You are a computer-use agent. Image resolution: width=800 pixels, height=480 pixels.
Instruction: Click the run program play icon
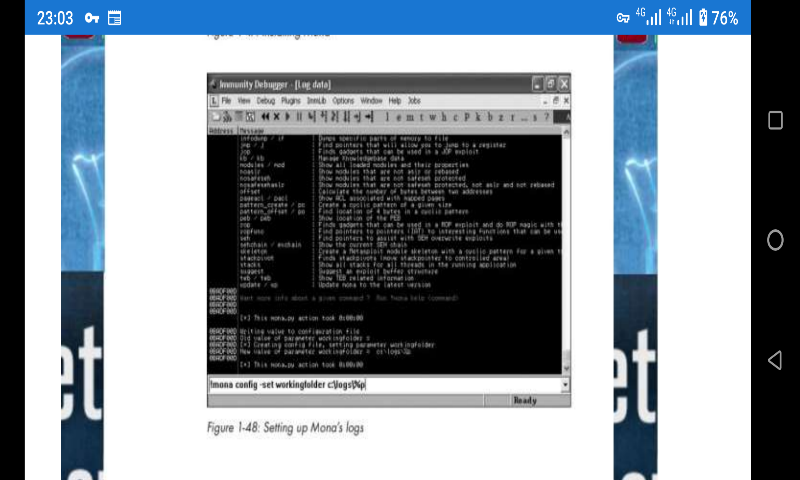[x=288, y=117]
